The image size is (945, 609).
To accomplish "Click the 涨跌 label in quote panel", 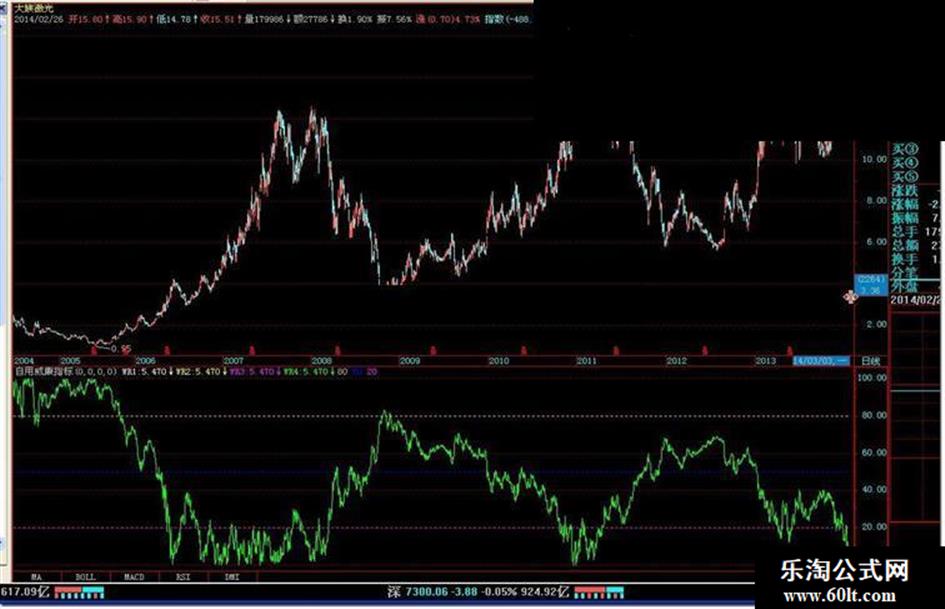I will (905, 191).
